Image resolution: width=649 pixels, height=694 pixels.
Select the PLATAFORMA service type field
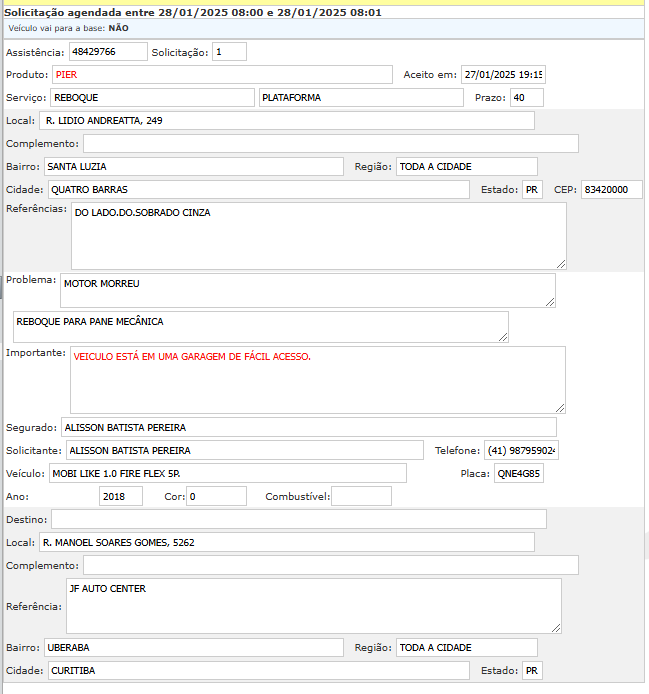(x=361, y=98)
